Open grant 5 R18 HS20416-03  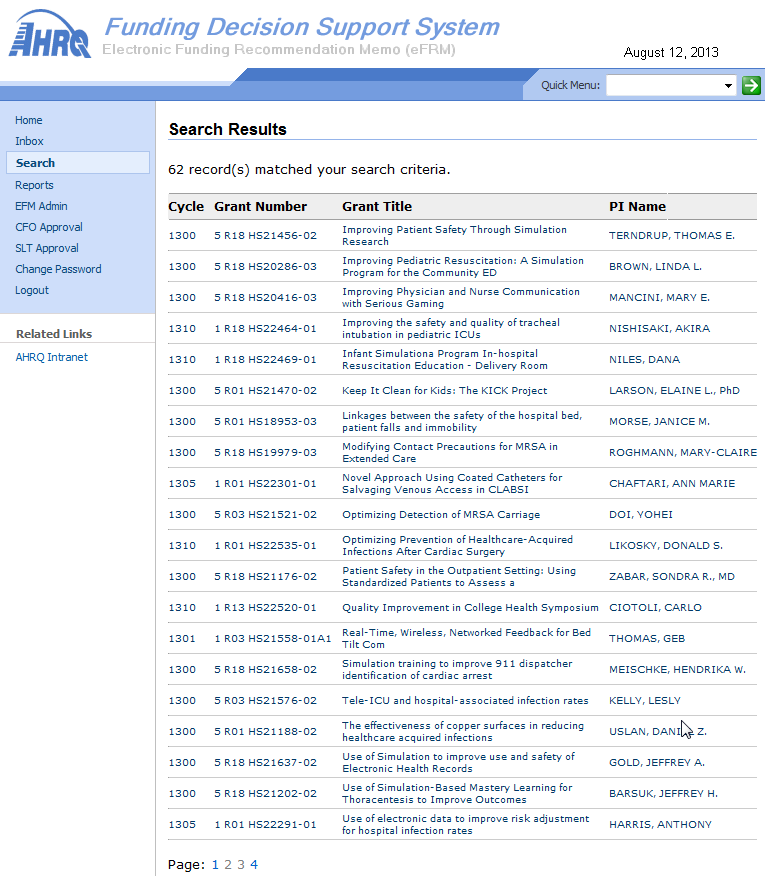pos(265,298)
